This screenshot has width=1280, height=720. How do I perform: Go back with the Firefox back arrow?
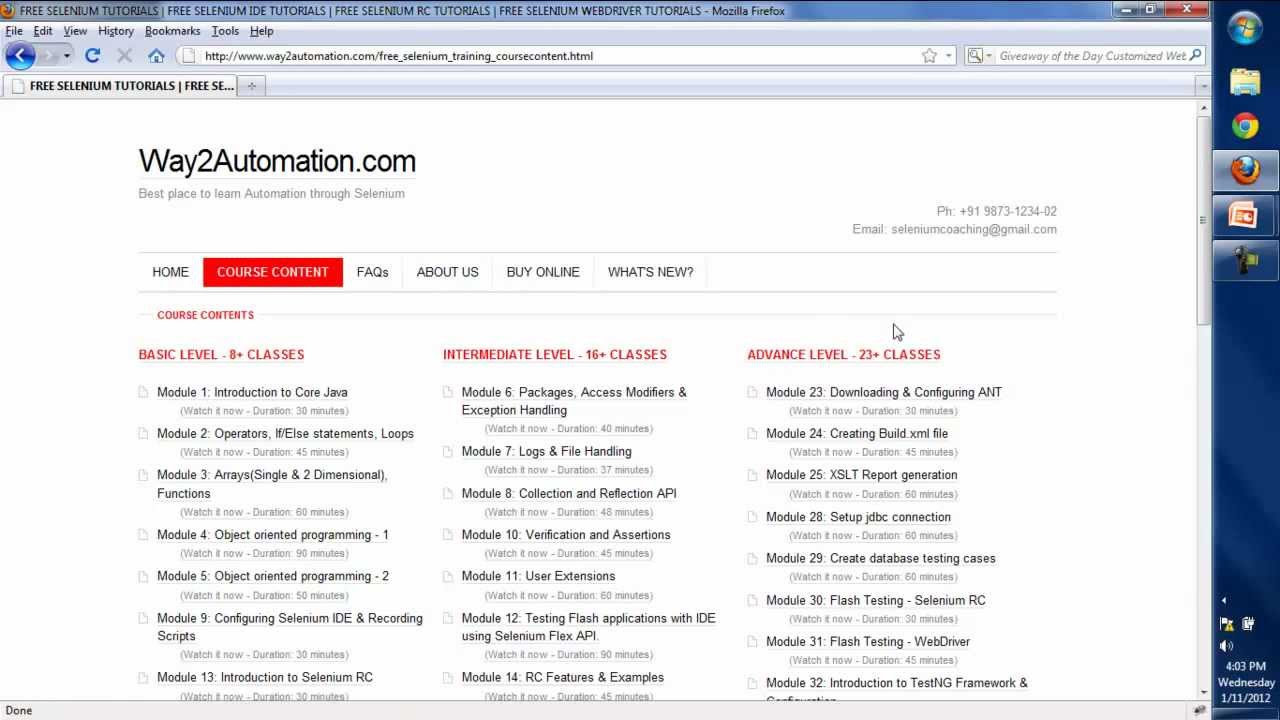(20, 56)
